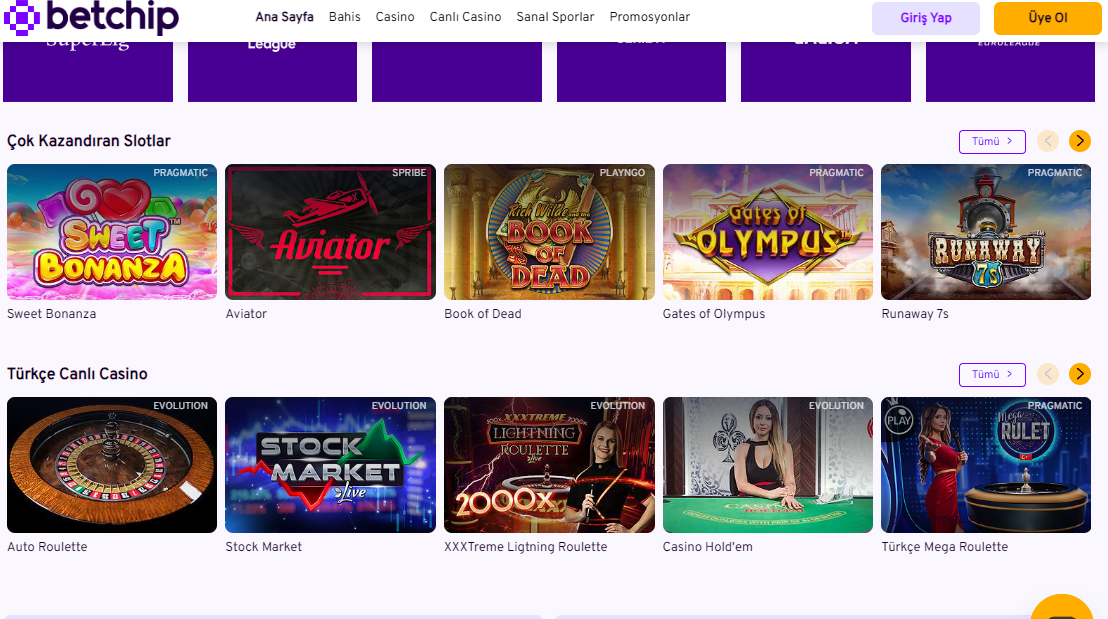The width and height of the screenshot is (1108, 619).
Task: Open the Bahis menu item
Action: (x=344, y=17)
